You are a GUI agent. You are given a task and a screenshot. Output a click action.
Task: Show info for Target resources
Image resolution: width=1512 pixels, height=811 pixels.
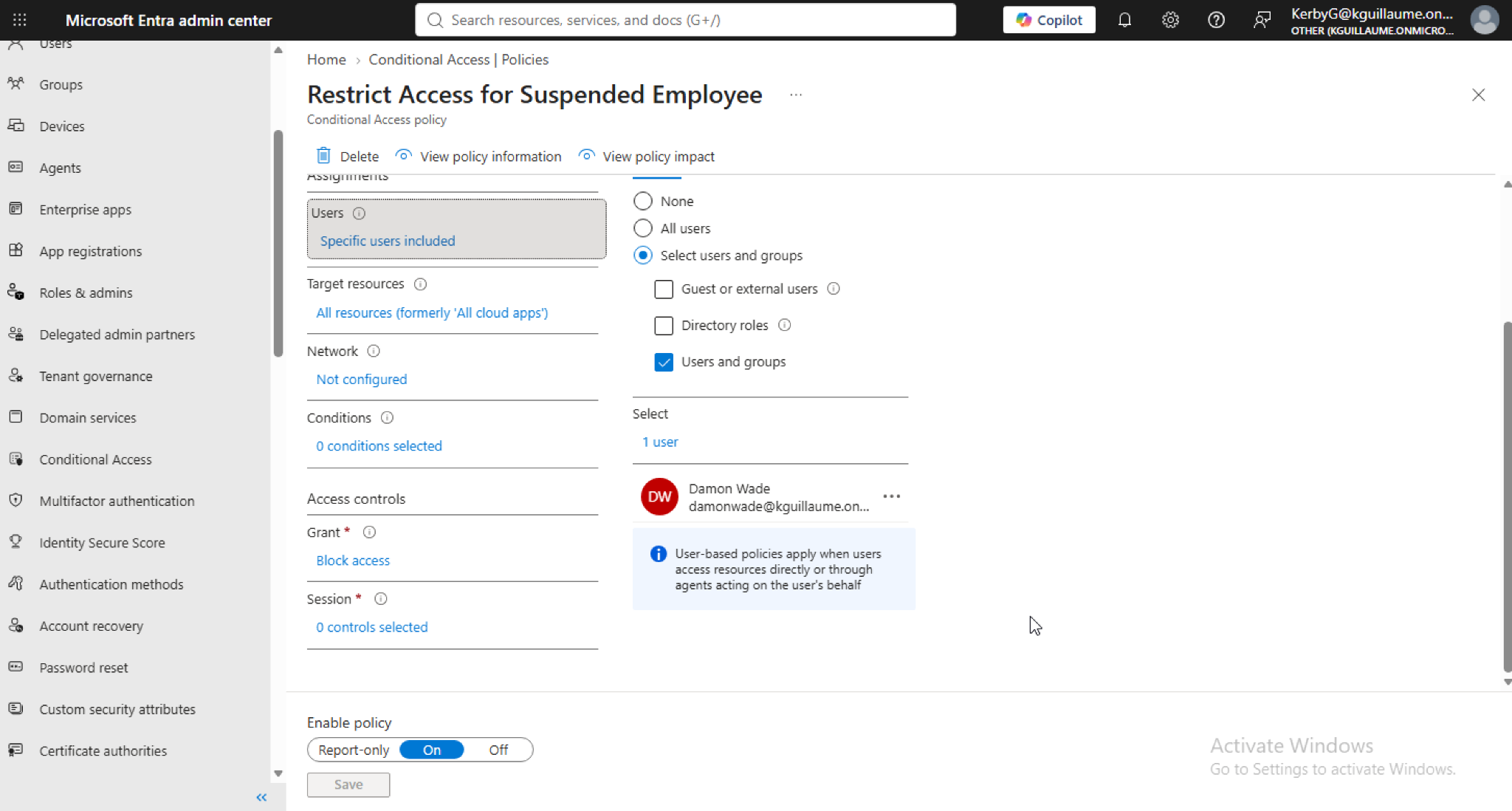click(x=420, y=284)
